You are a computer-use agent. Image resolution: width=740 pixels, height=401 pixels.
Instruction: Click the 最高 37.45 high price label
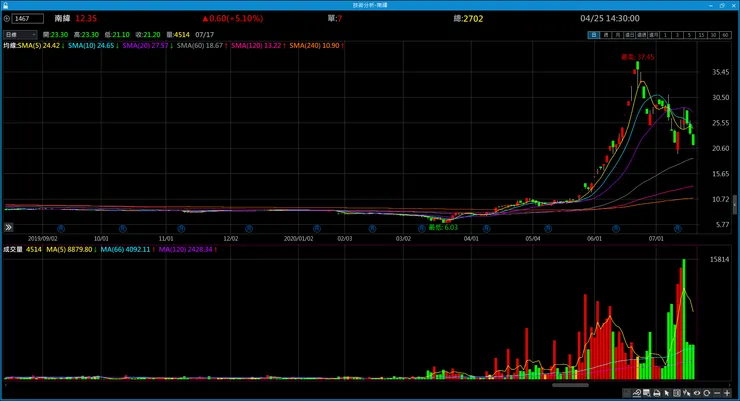click(638, 57)
